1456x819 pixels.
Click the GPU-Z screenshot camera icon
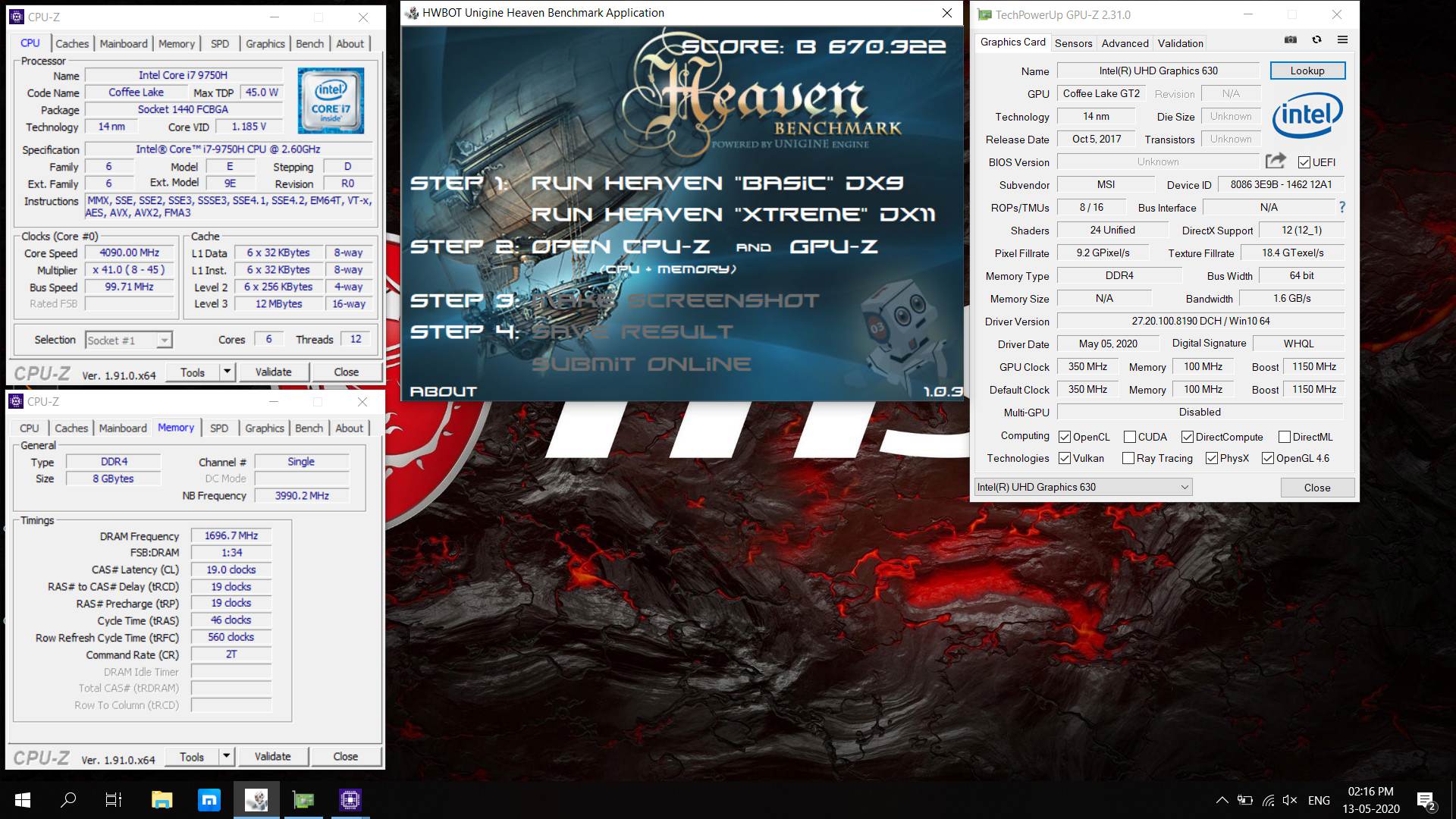click(1290, 40)
